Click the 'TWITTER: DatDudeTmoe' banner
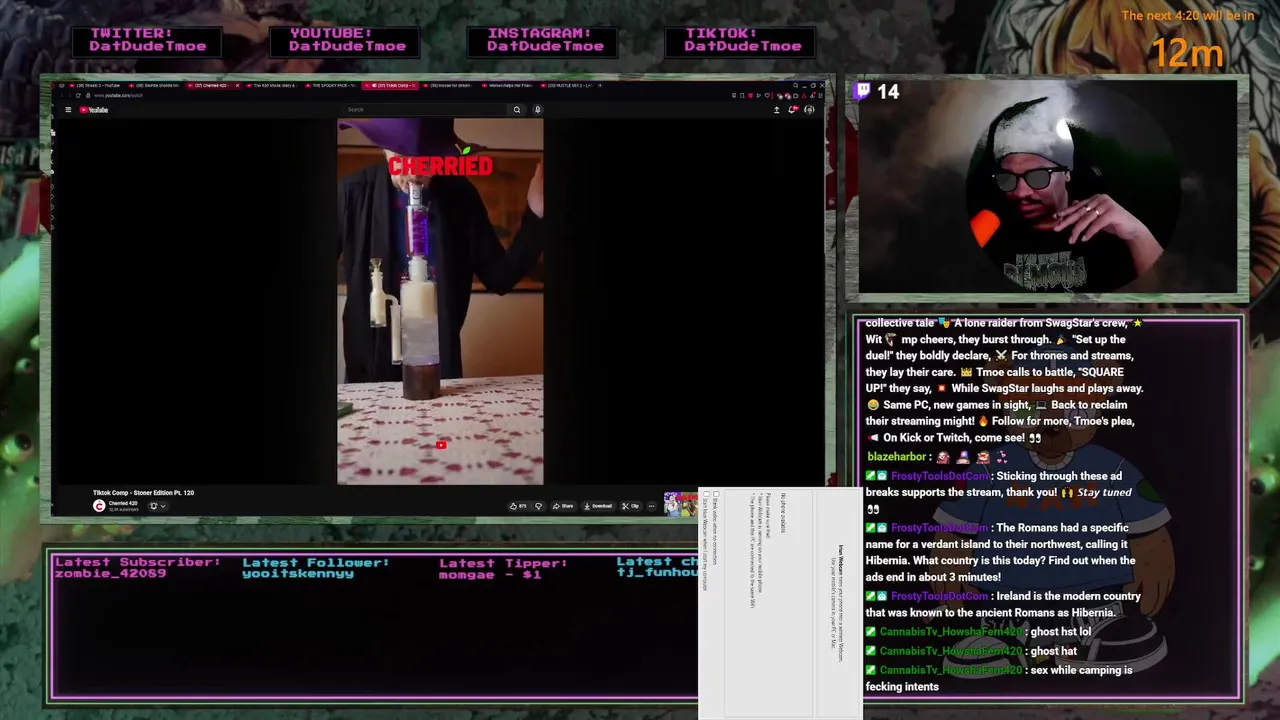 [147, 40]
